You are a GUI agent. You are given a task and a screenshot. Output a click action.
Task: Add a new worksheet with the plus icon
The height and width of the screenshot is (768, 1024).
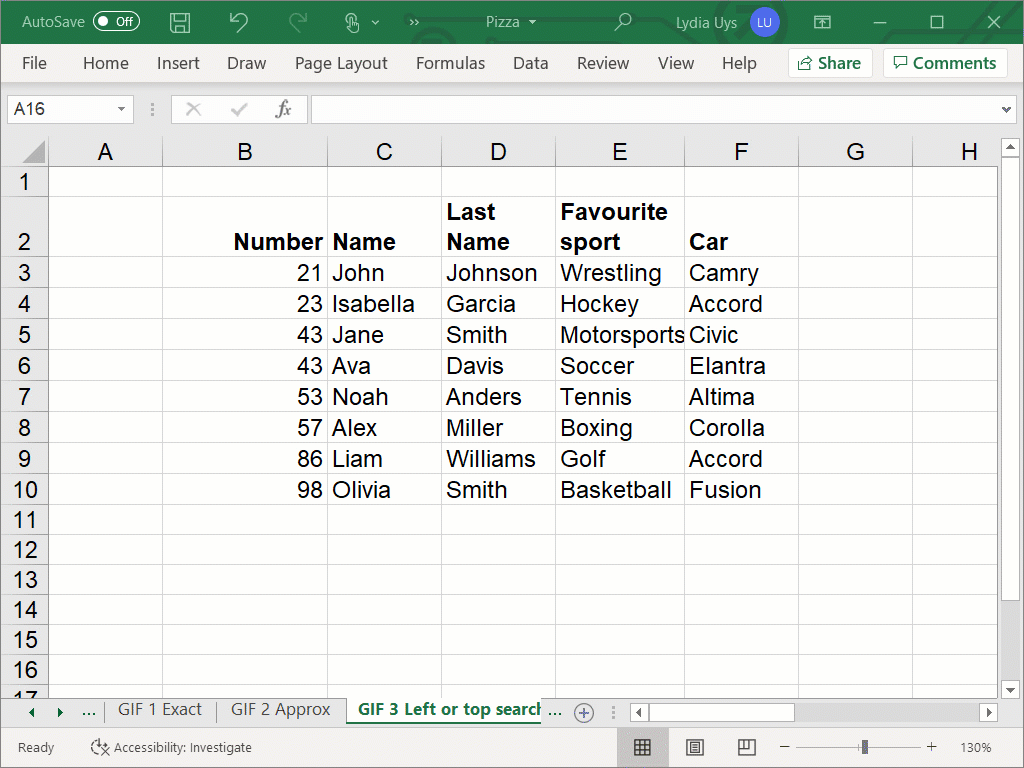583,712
